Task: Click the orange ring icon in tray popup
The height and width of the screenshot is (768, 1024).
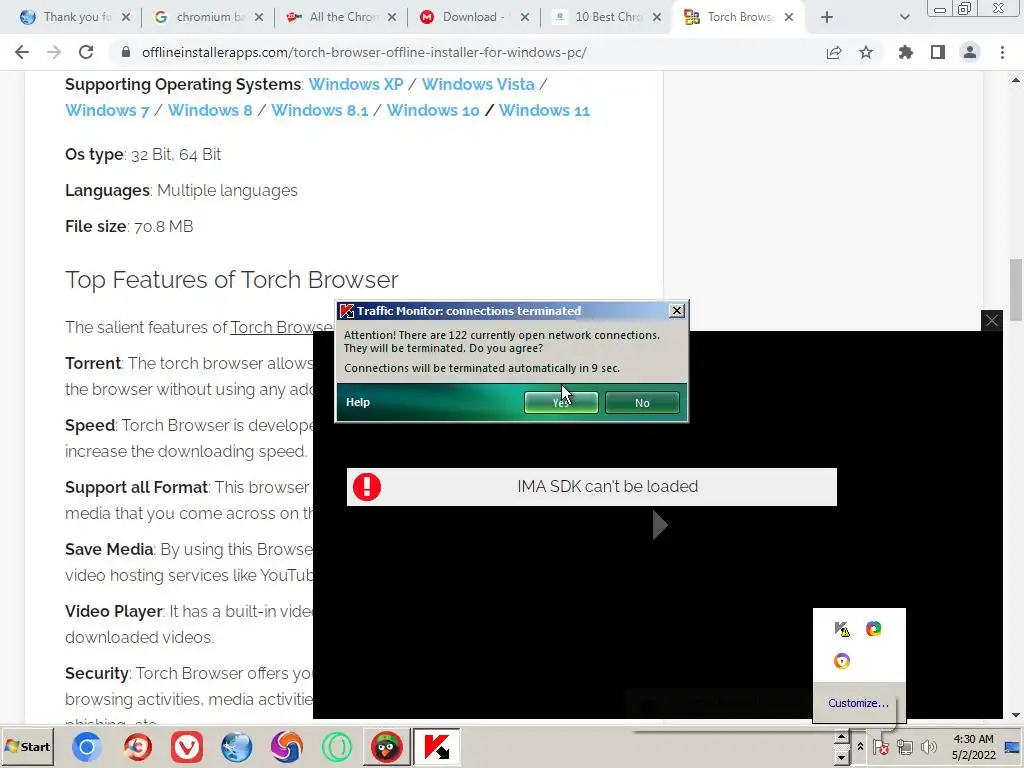Action: click(842, 661)
